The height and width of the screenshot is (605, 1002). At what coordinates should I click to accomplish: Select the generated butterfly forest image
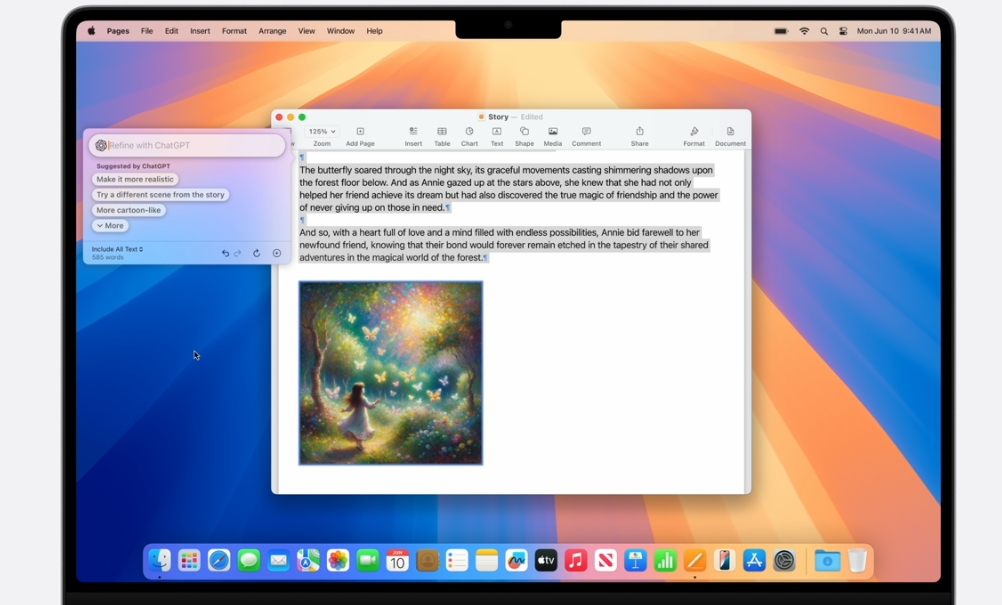[x=390, y=373]
